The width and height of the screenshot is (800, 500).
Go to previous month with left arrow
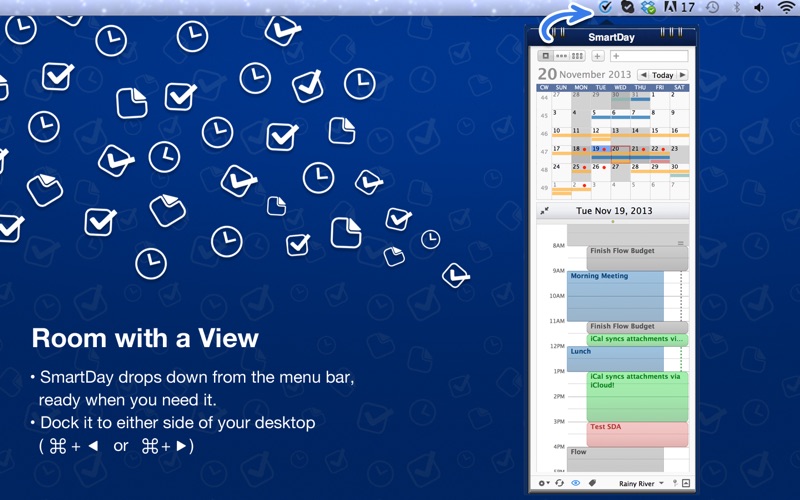[643, 75]
